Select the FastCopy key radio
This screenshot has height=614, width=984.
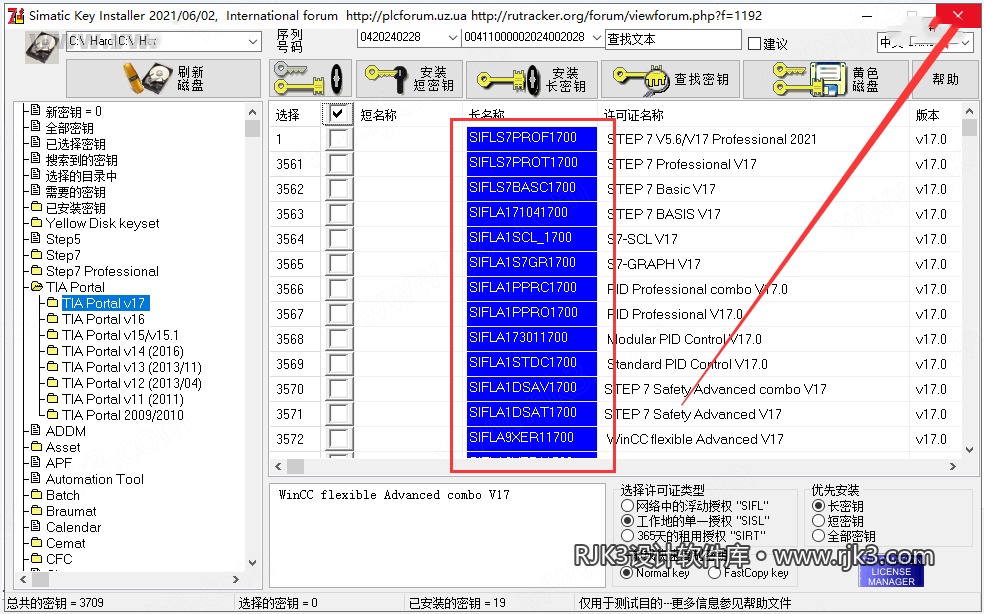(714, 573)
